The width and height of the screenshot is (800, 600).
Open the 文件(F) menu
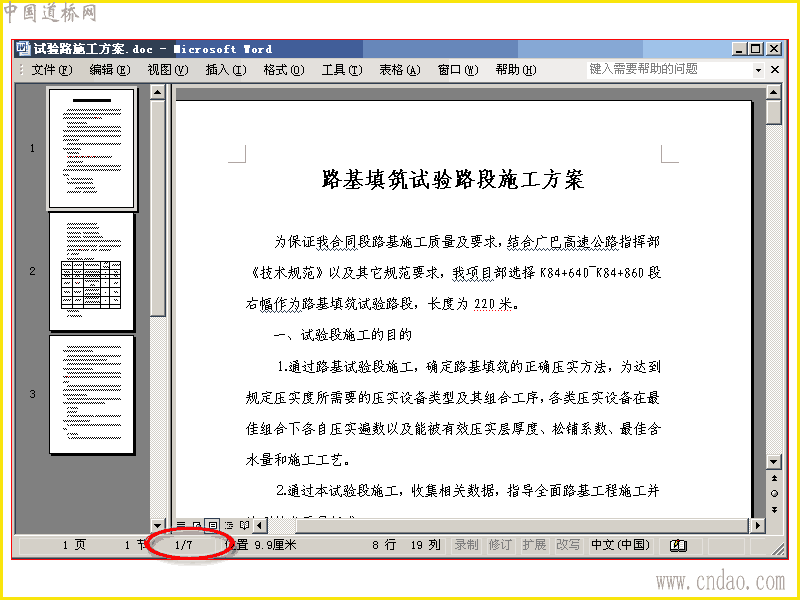coord(52,70)
